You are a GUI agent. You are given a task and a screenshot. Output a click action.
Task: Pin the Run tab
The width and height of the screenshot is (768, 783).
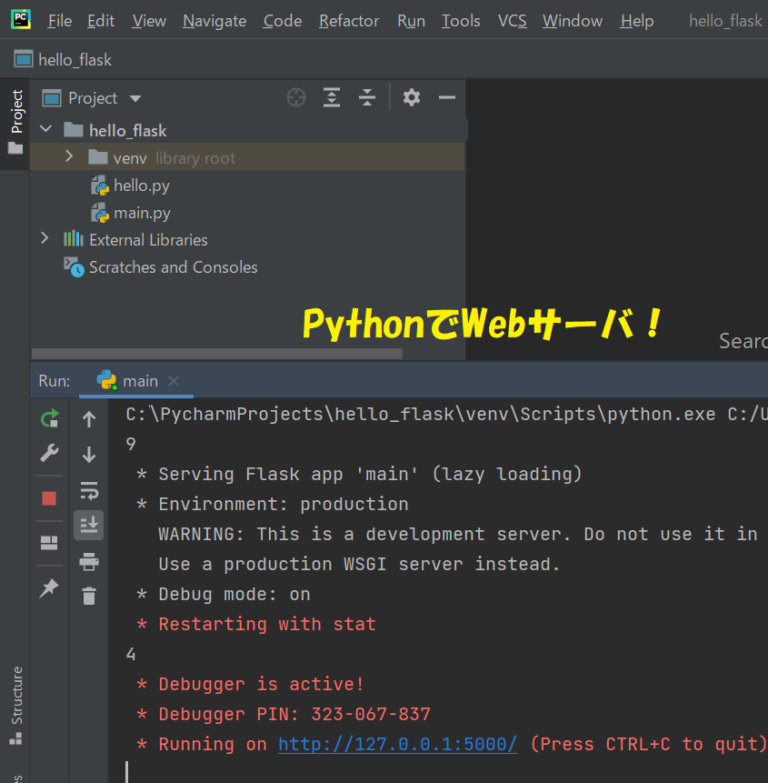click(49, 589)
